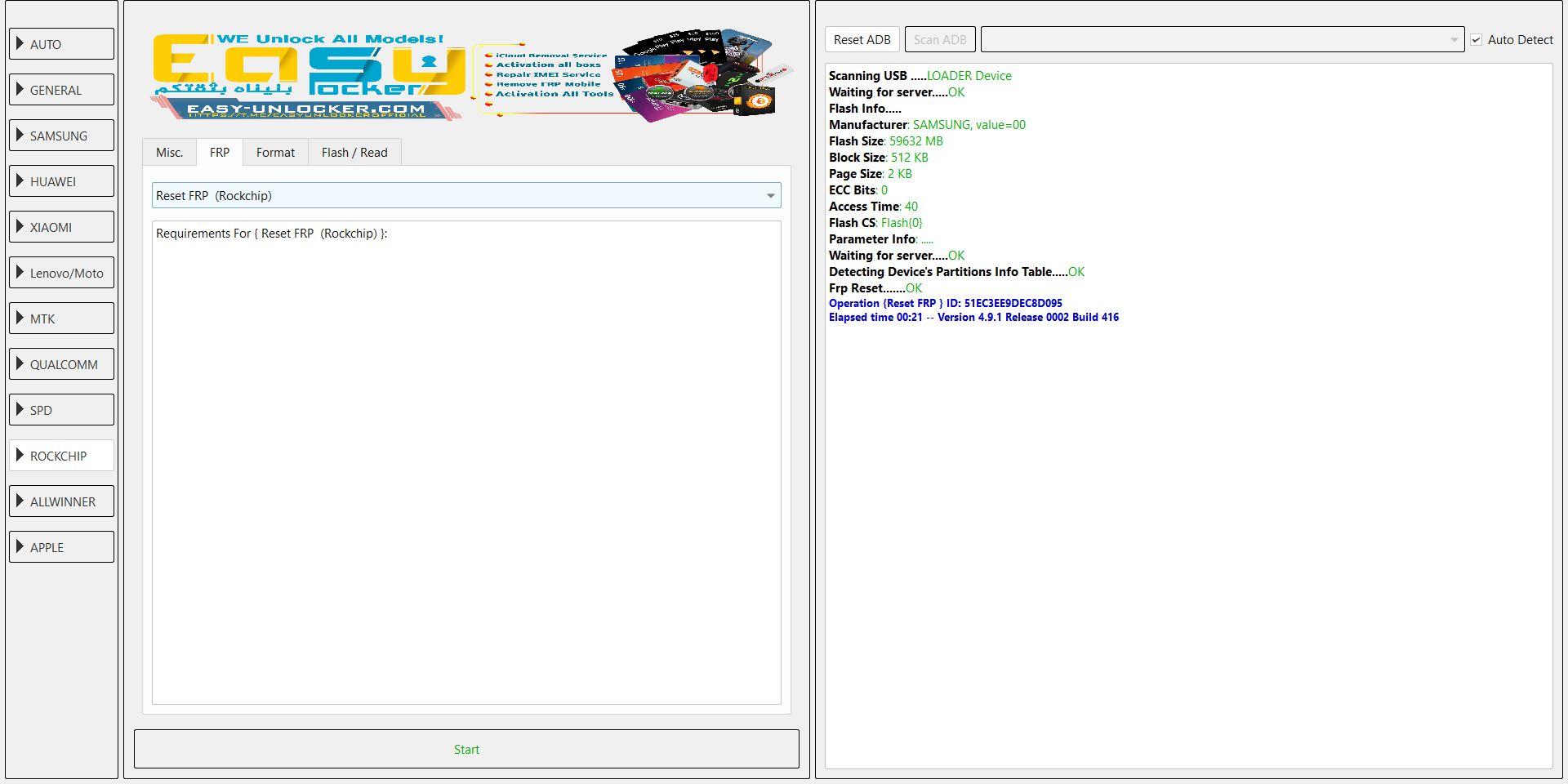The image size is (1568, 784).
Task: Switch to the Format tab
Action: point(275,152)
